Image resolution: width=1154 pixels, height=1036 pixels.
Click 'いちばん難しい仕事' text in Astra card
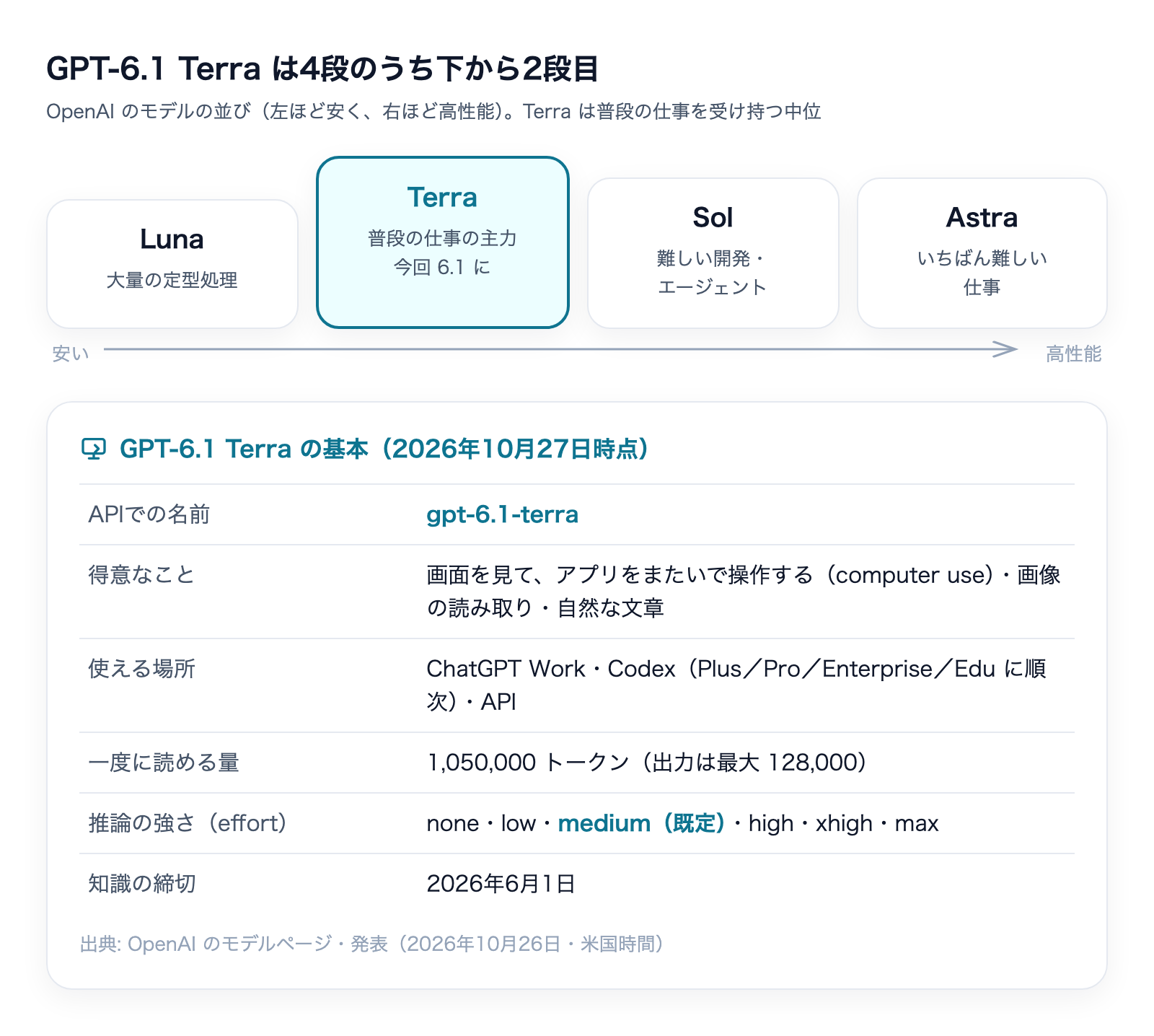click(x=982, y=273)
